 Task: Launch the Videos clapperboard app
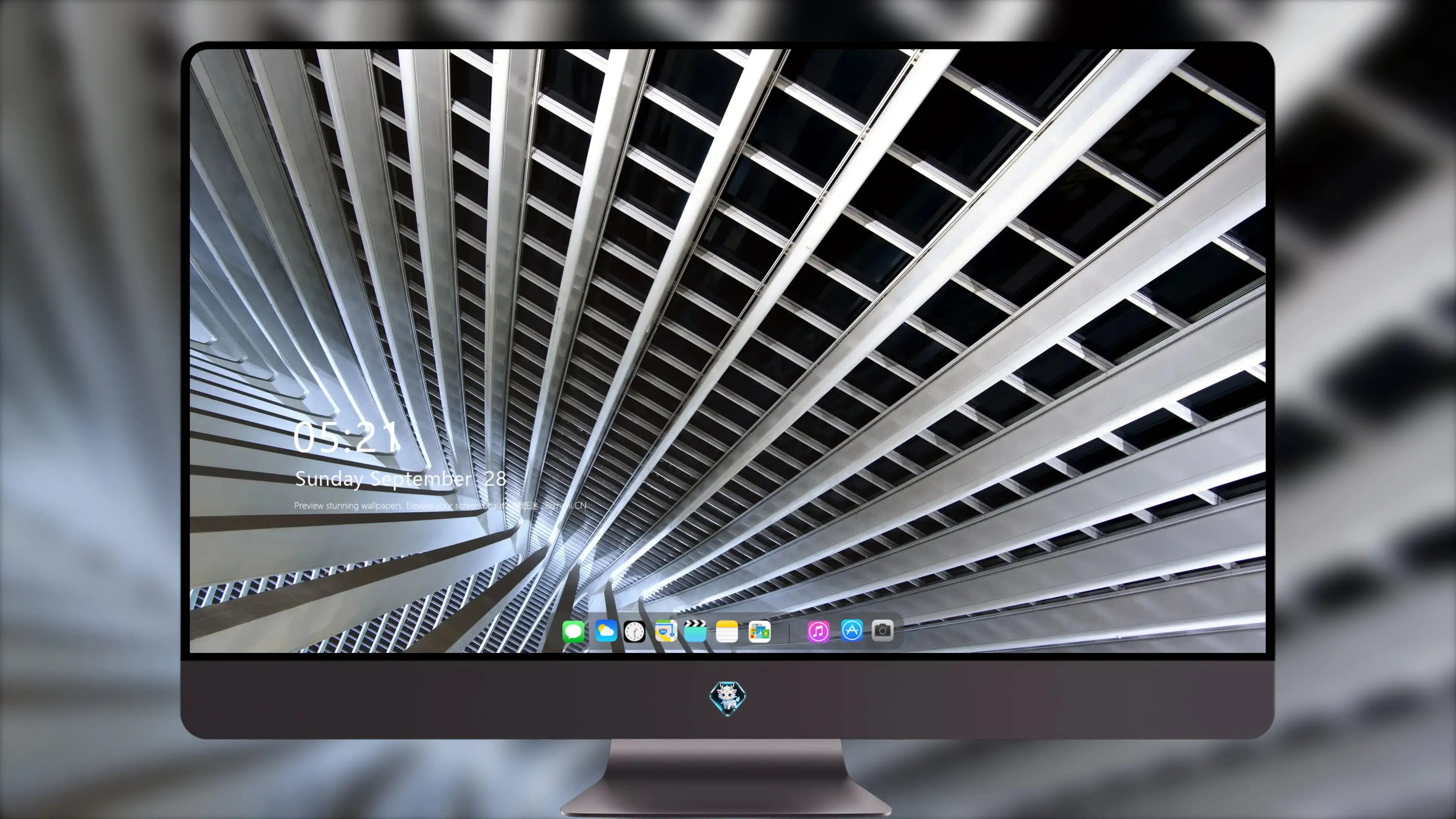click(695, 631)
